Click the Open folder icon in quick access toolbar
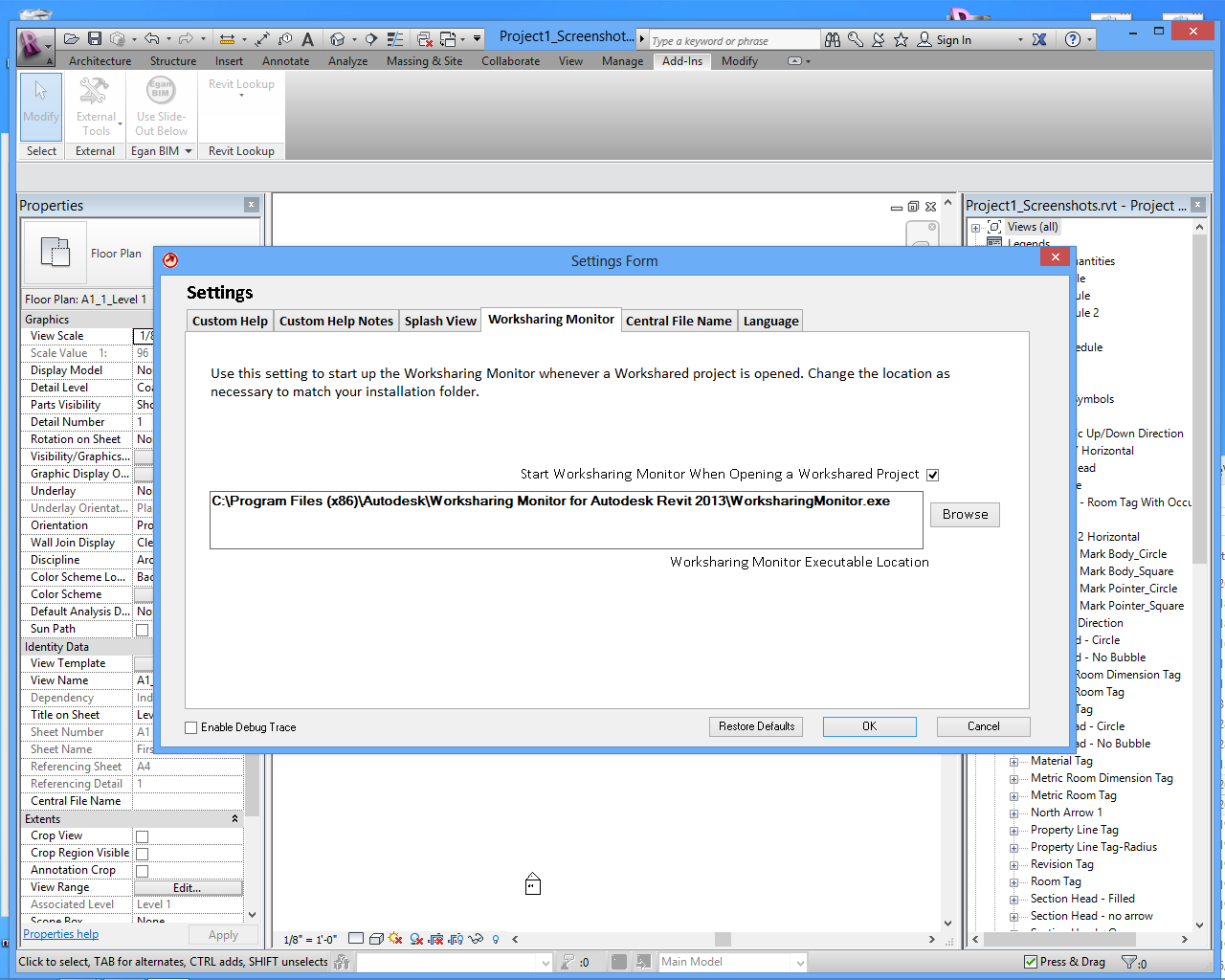 pyautogui.click(x=72, y=39)
